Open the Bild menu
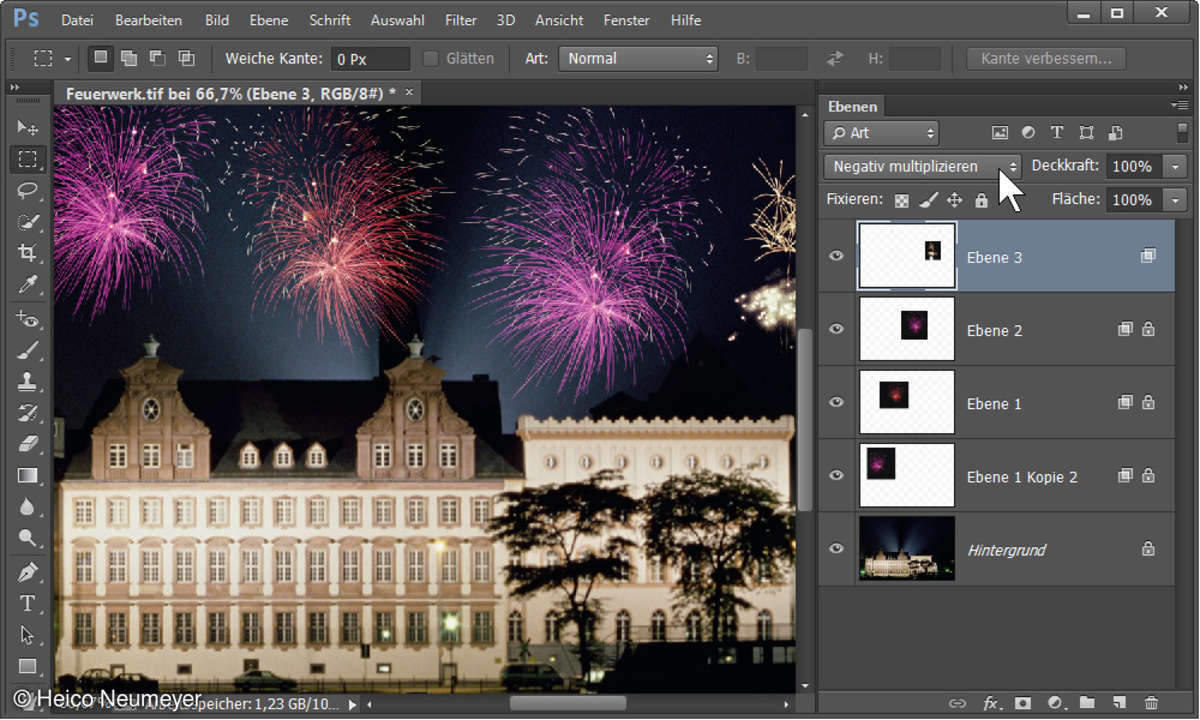The height and width of the screenshot is (720, 1200). (217, 20)
